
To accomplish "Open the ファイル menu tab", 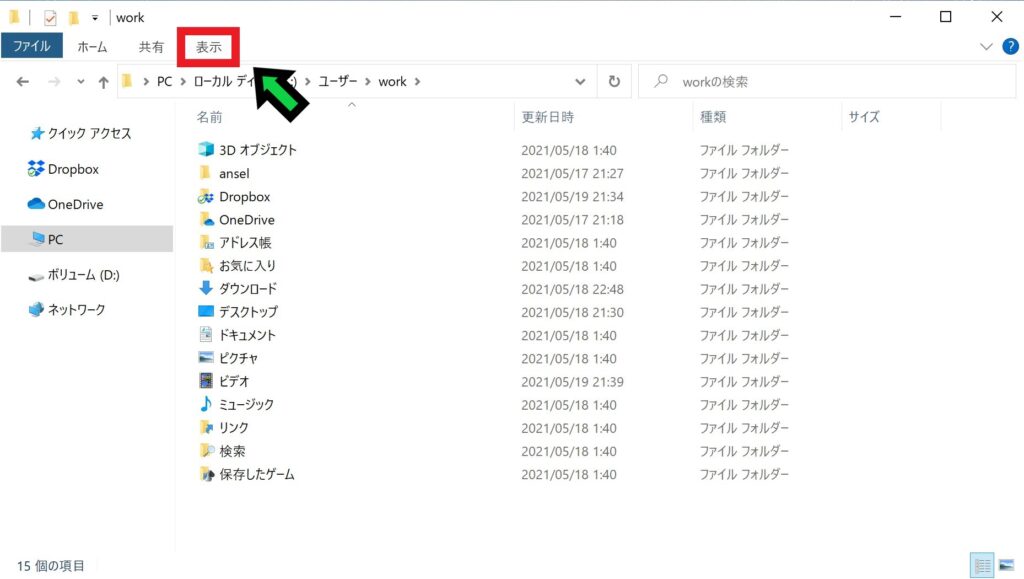I will (32, 46).
